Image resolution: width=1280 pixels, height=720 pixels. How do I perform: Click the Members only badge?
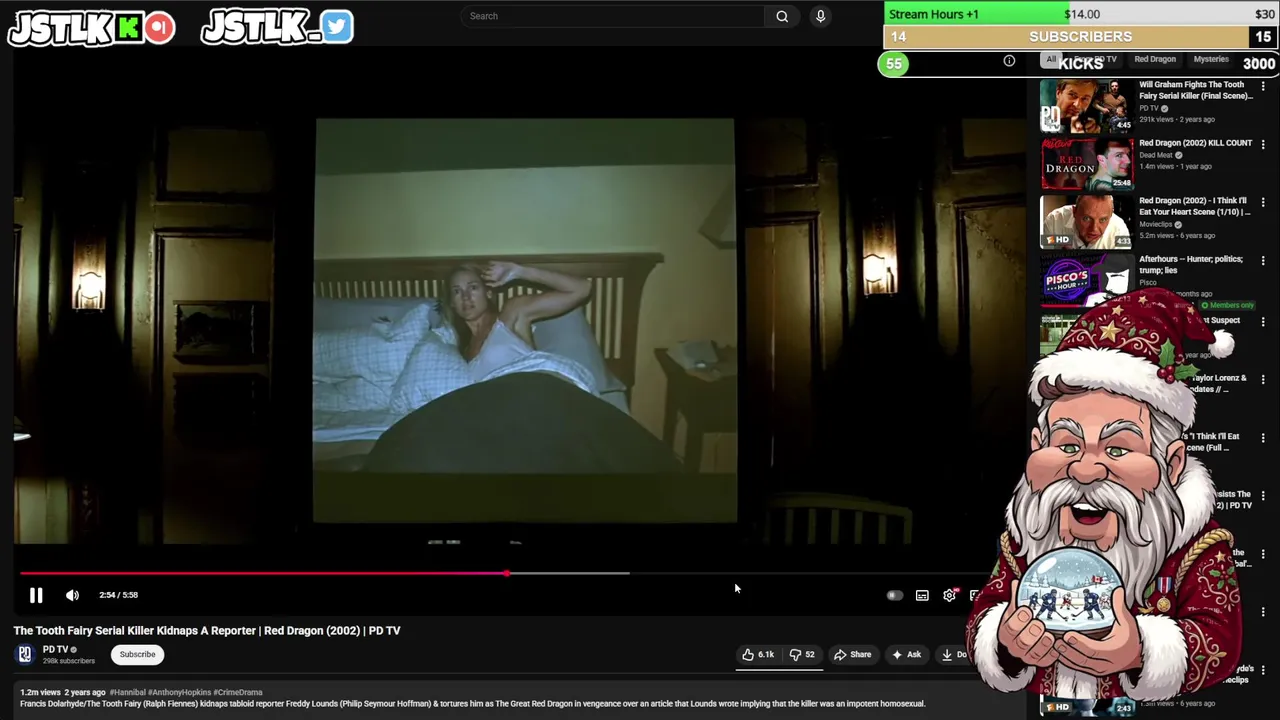pos(1228,305)
